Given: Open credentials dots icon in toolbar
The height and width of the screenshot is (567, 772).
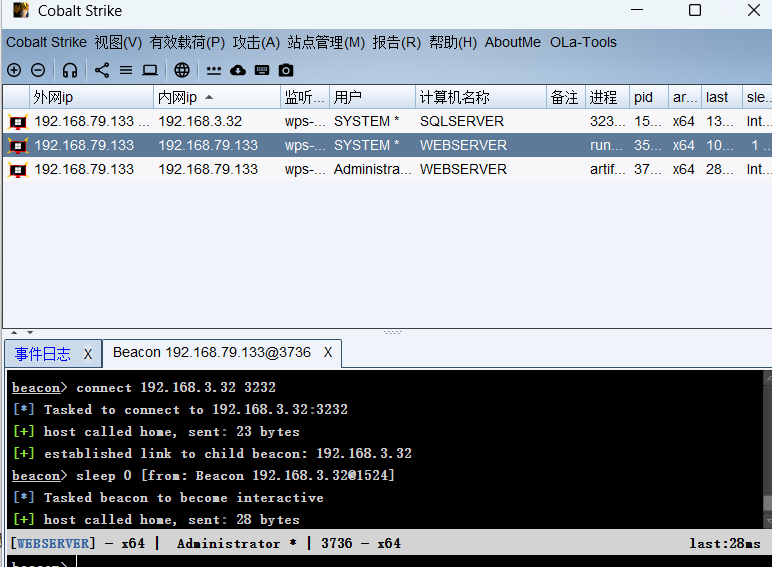Looking at the screenshot, I should (214, 71).
